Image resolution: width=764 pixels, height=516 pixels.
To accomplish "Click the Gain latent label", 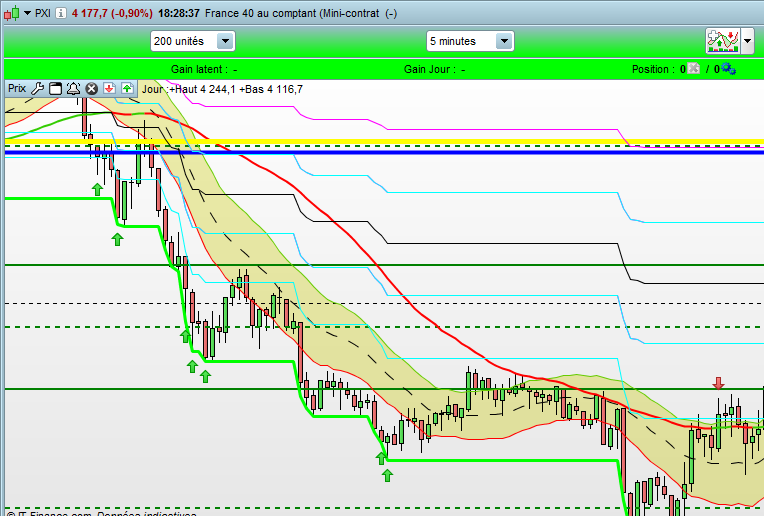I will pyautogui.click(x=199, y=69).
